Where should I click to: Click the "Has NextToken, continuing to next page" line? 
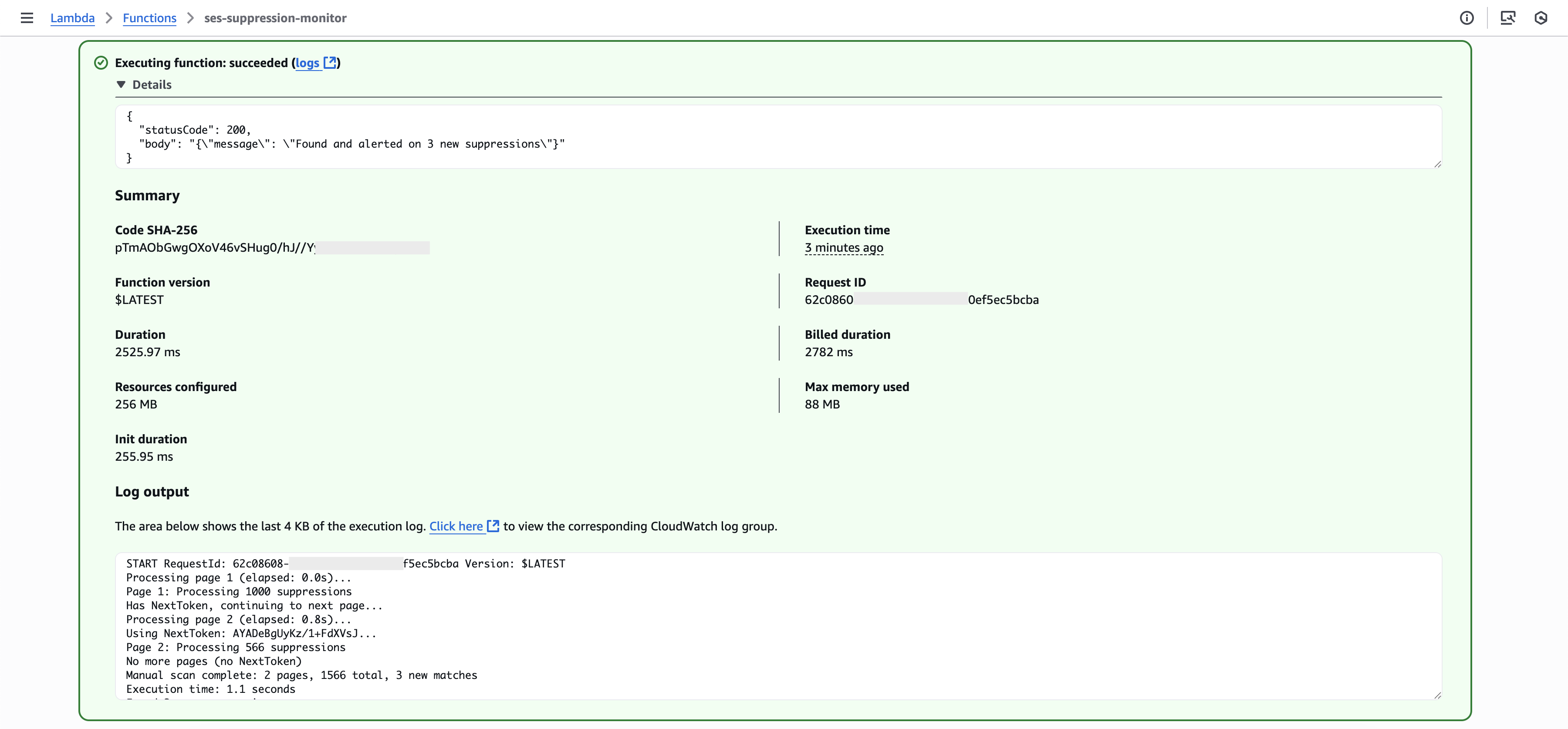254,605
